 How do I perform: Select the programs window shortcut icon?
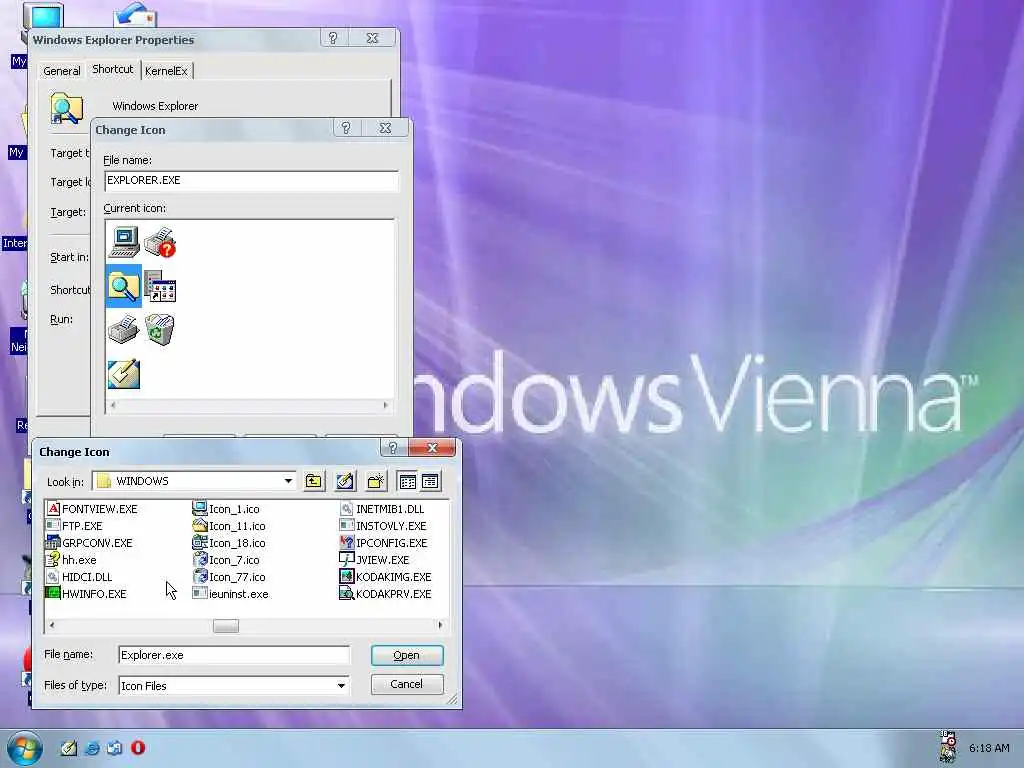pos(160,287)
